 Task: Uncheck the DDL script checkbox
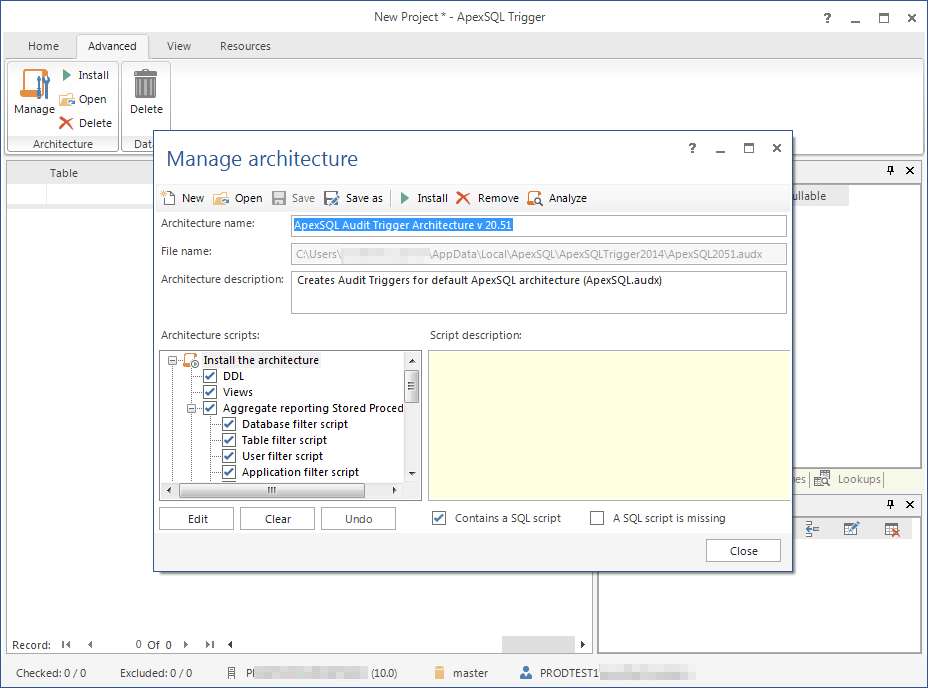pyautogui.click(x=210, y=376)
